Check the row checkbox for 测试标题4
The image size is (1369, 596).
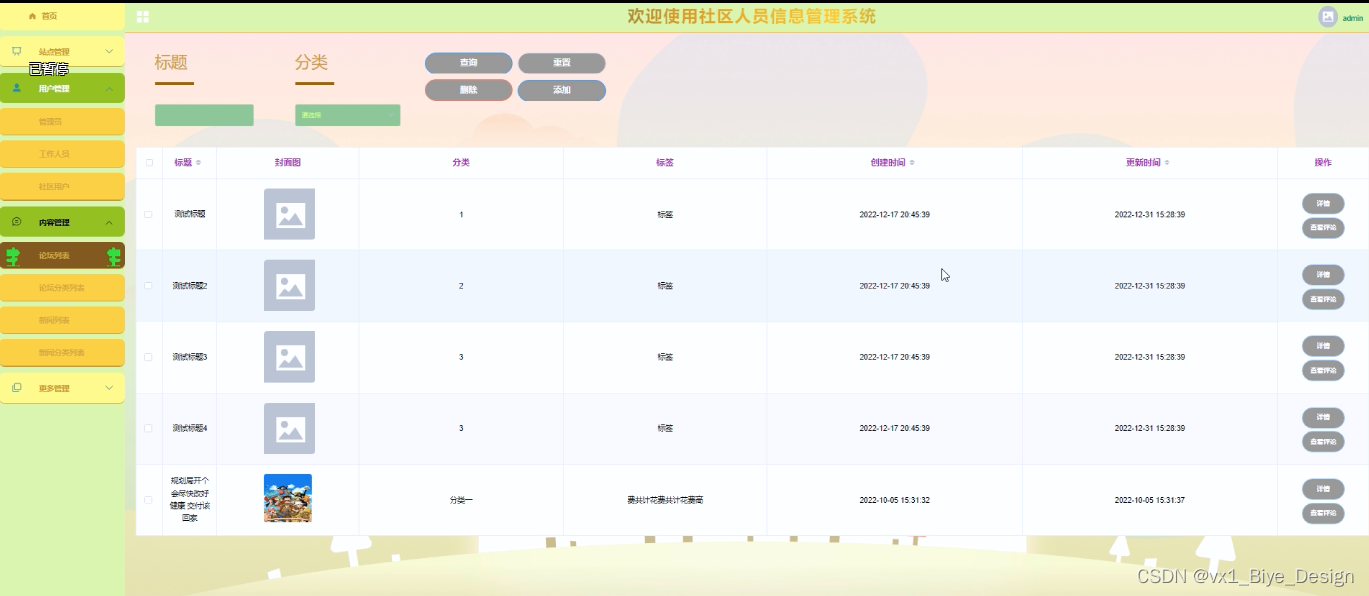(x=149, y=428)
